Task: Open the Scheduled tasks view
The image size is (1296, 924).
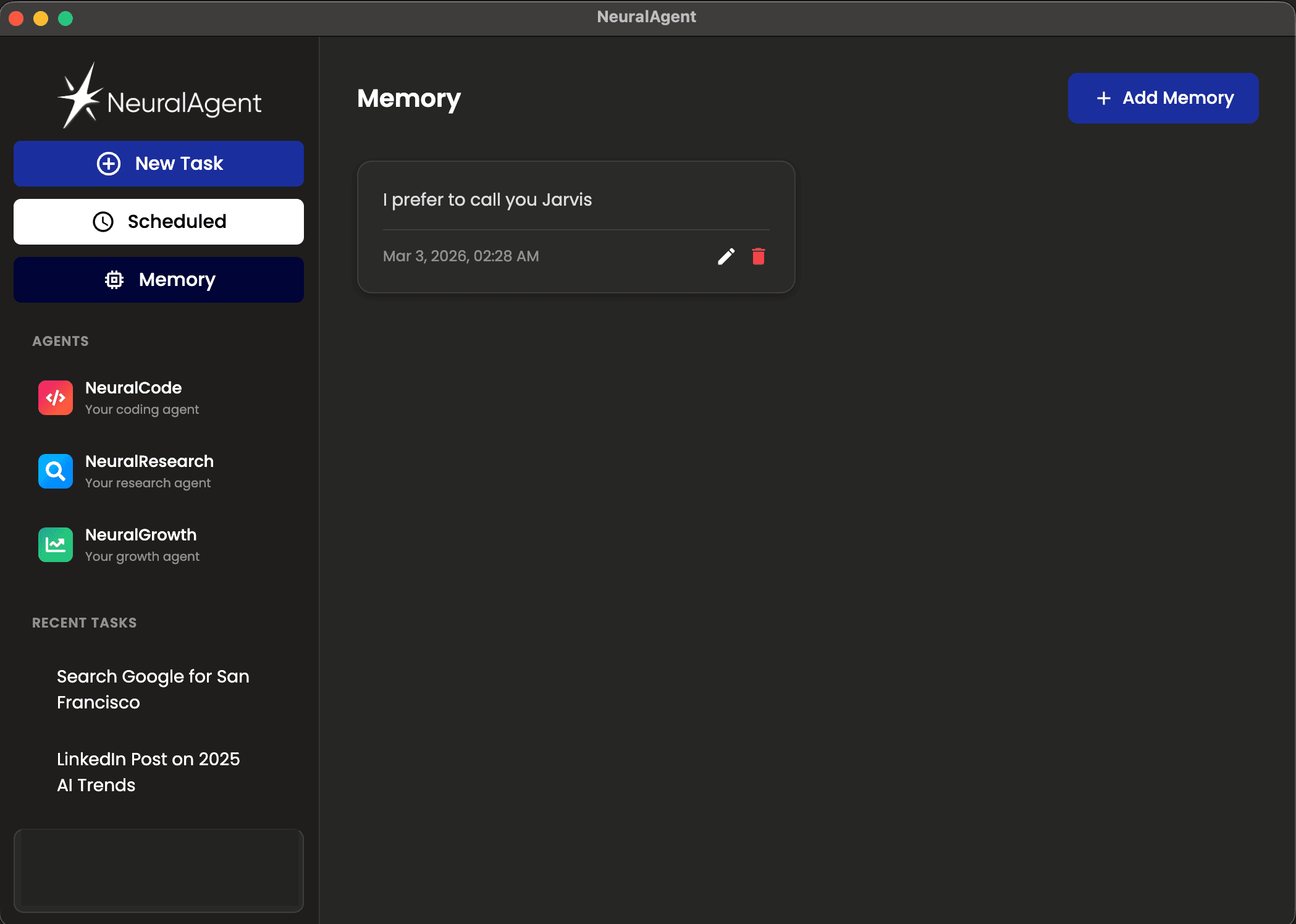Action: click(x=159, y=222)
